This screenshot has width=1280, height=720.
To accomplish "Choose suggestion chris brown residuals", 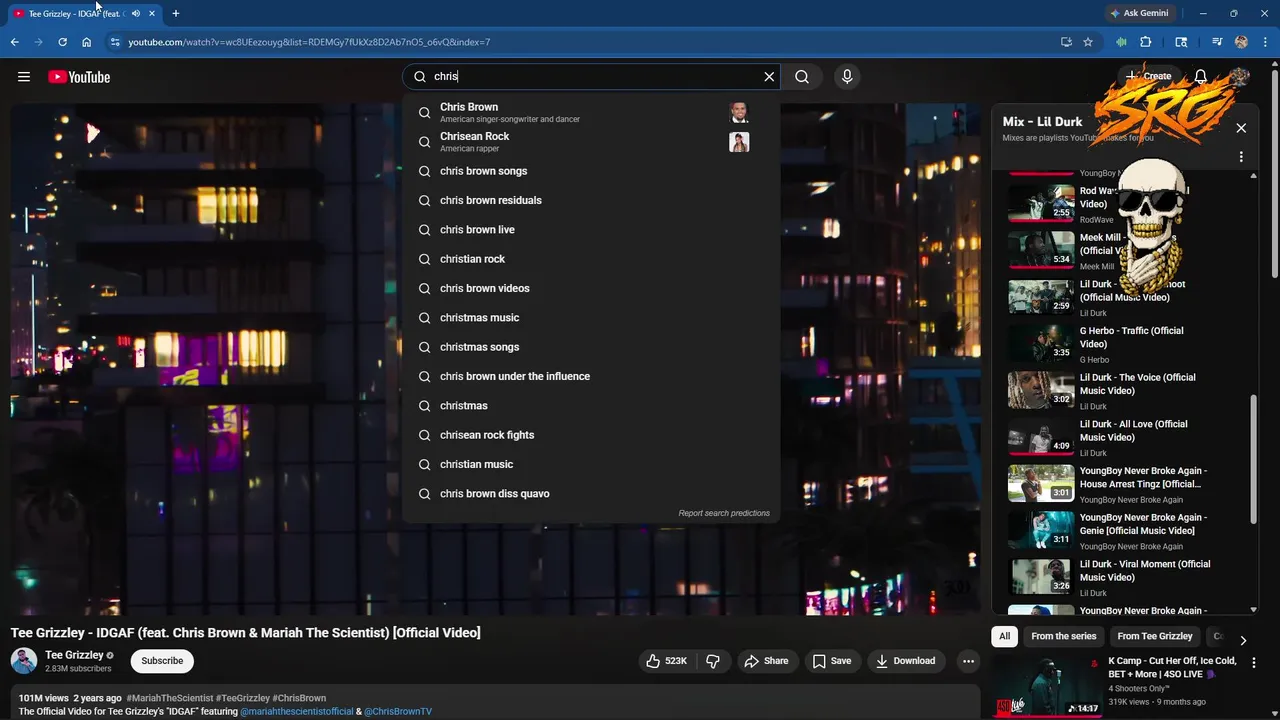I will pyautogui.click(x=591, y=200).
